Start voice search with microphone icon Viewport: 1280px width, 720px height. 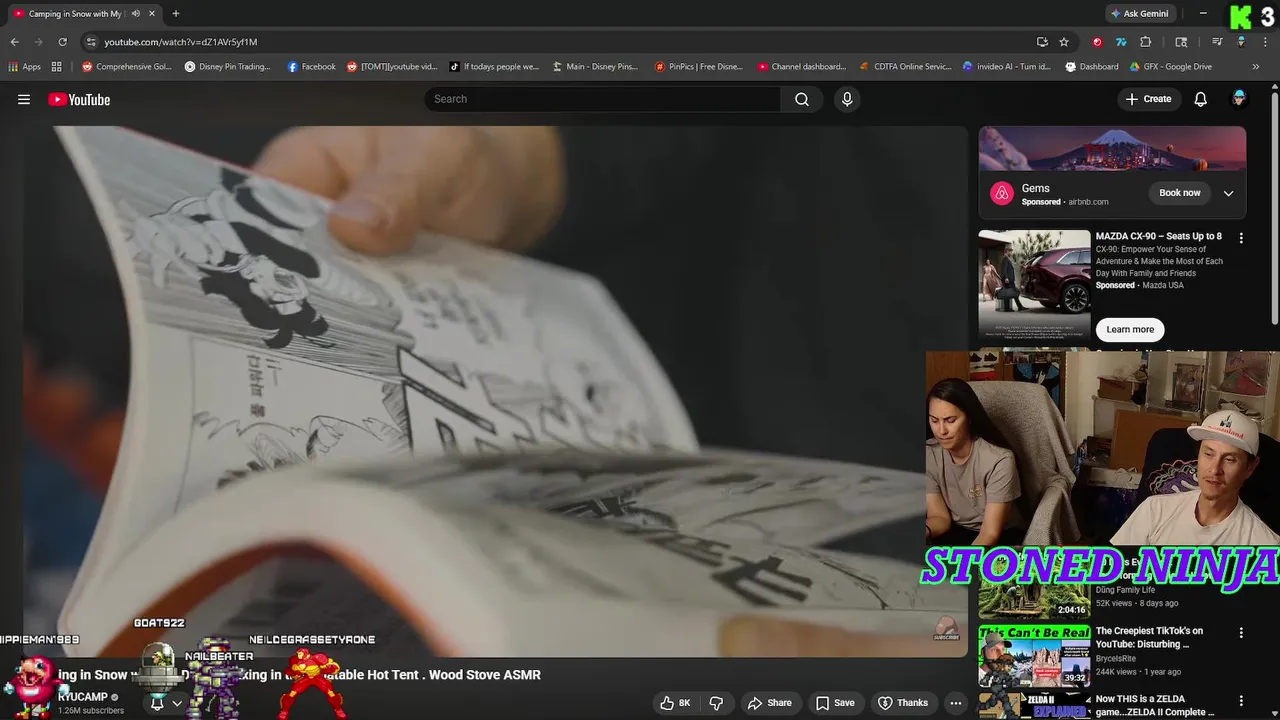847,99
